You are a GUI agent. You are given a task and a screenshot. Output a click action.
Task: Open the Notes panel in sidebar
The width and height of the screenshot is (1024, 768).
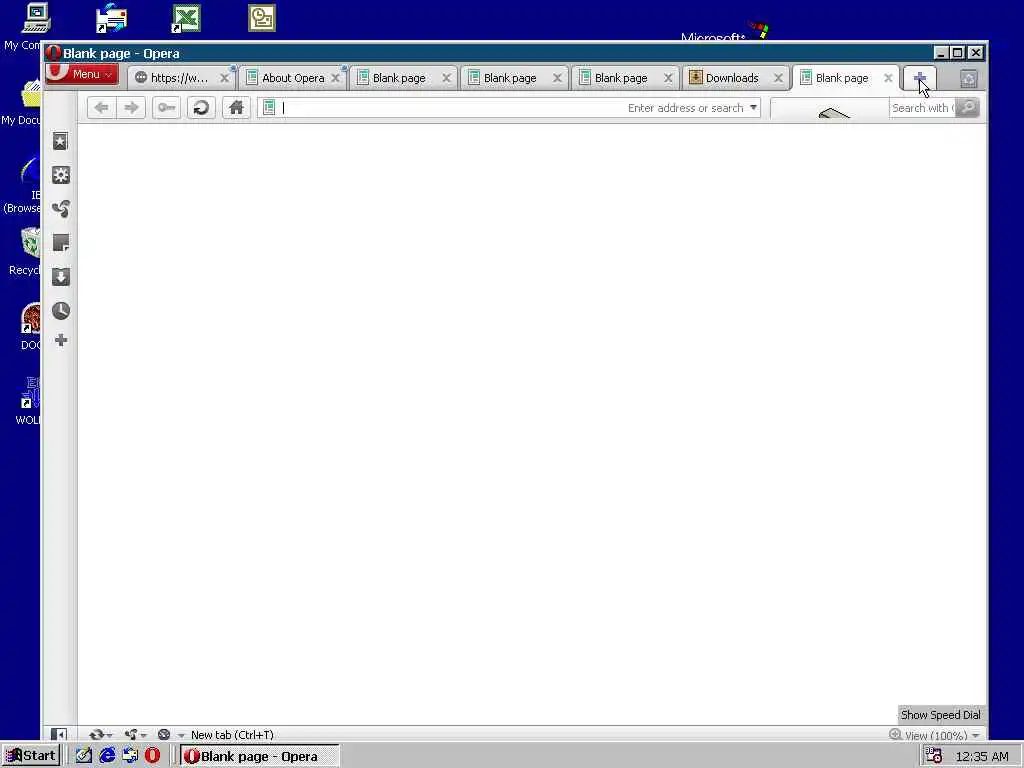tap(61, 243)
